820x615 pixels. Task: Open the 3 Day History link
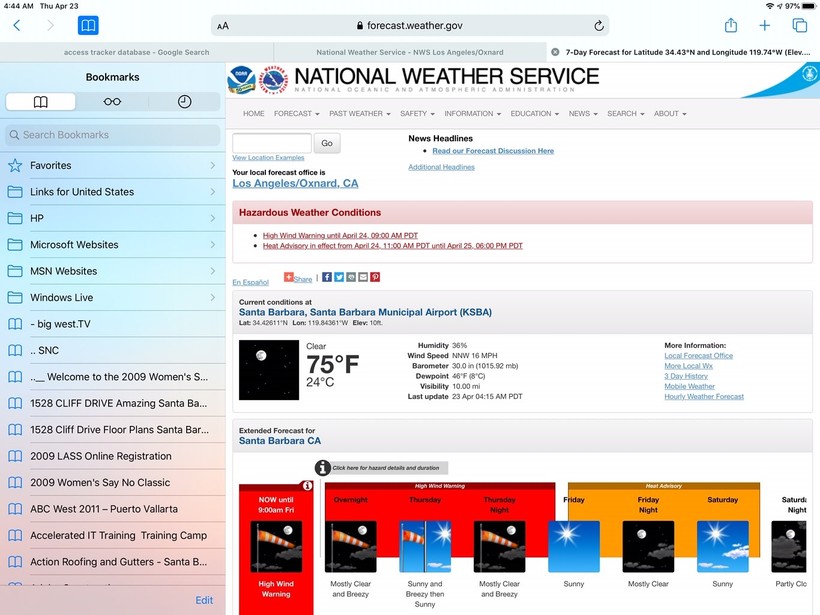pos(686,376)
